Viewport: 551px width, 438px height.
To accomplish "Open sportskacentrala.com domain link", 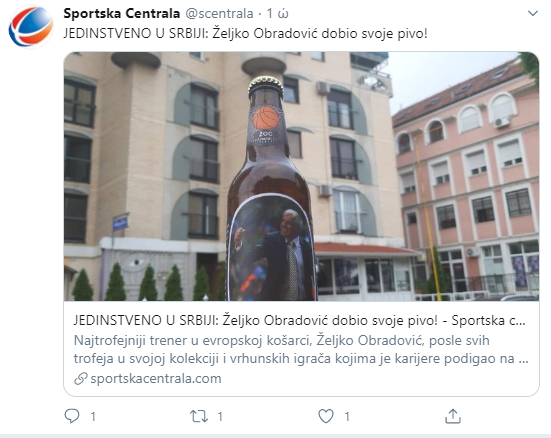I will pos(156,379).
